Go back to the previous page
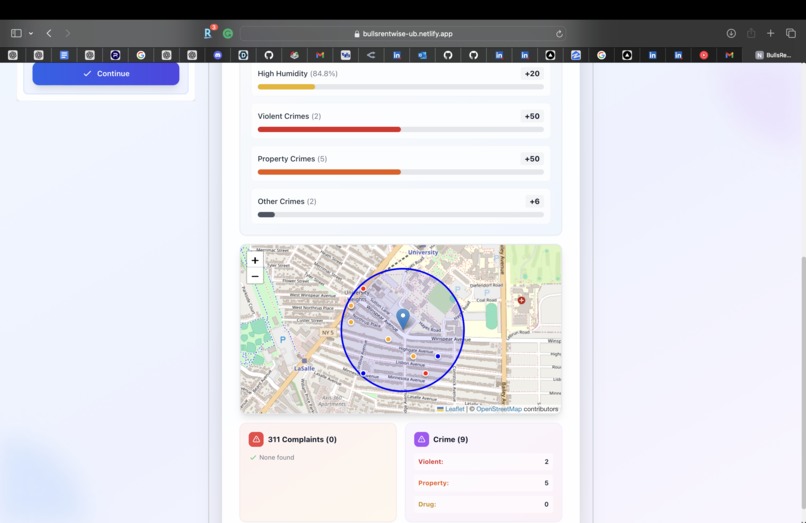Screen dimensions: 806x523 click(x=49, y=33)
